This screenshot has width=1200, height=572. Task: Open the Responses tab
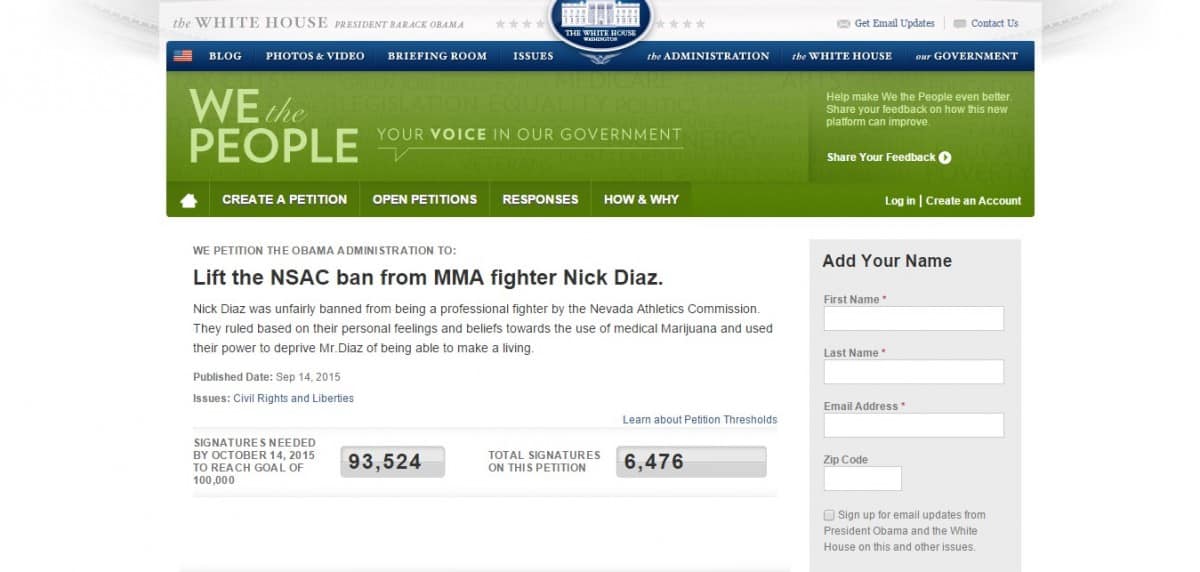[540, 199]
